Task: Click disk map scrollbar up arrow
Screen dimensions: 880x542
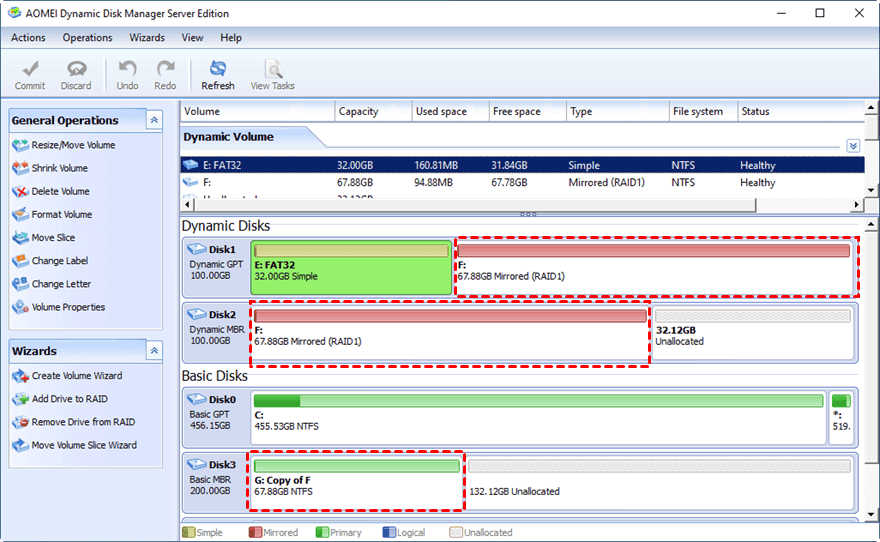Action: click(871, 224)
